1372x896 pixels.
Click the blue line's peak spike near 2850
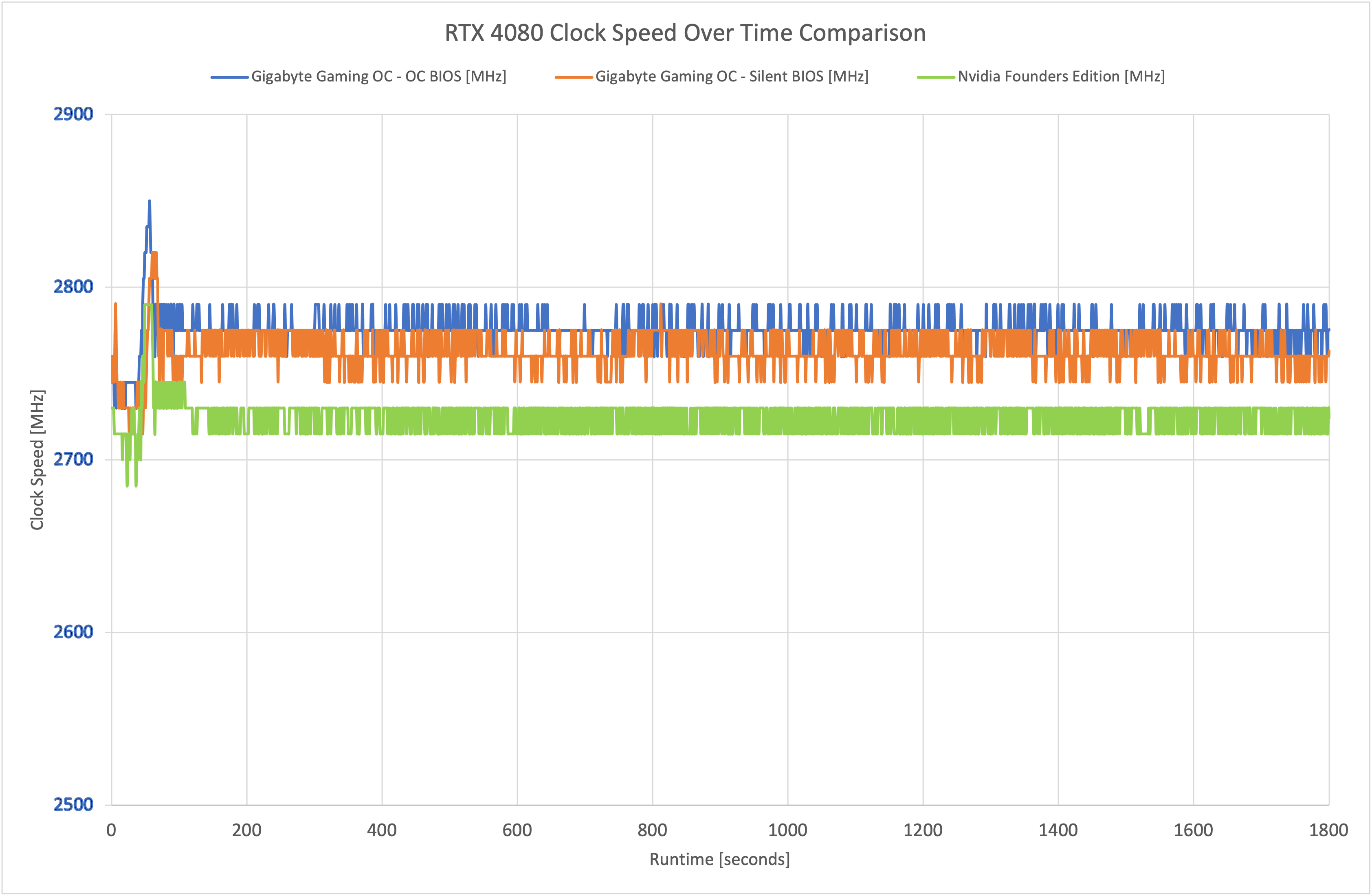[x=150, y=203]
